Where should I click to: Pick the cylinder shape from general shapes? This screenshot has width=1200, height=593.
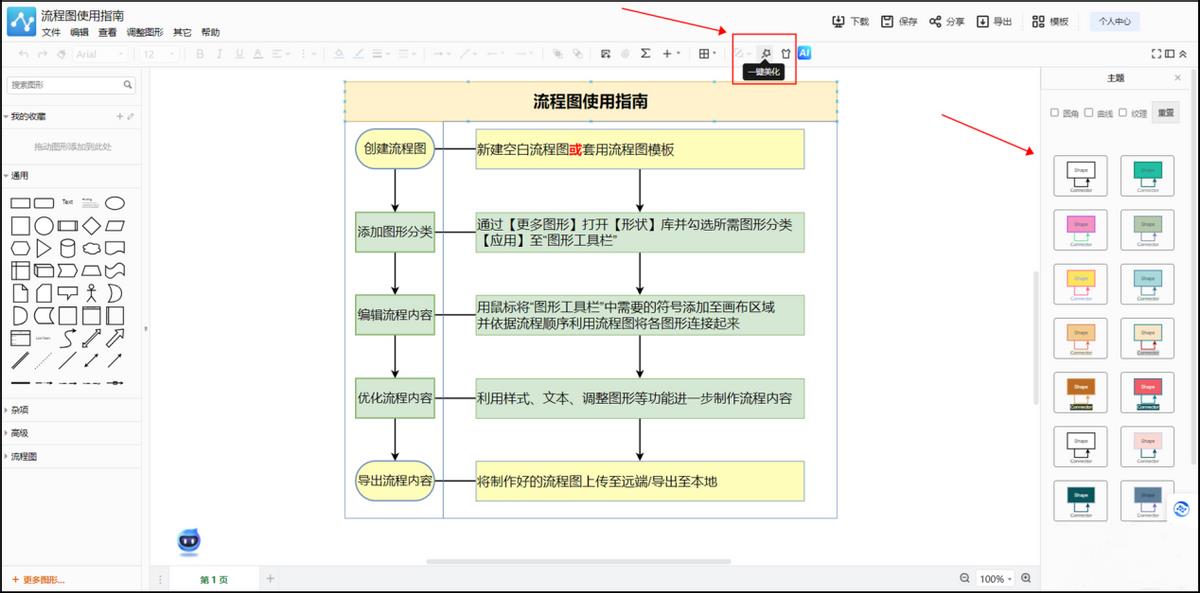pos(68,248)
